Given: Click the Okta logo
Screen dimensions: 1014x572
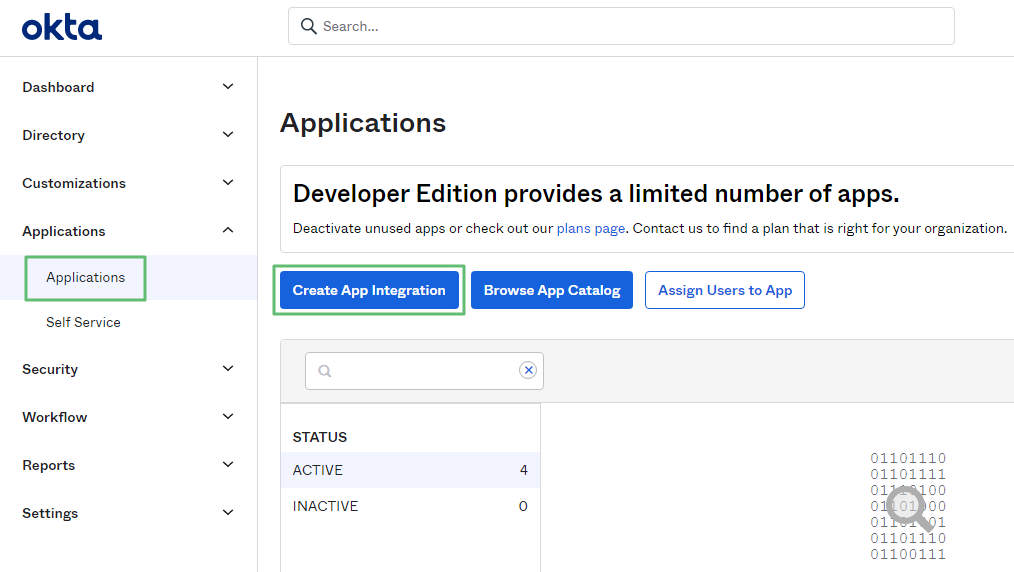Looking at the screenshot, I should (62, 28).
